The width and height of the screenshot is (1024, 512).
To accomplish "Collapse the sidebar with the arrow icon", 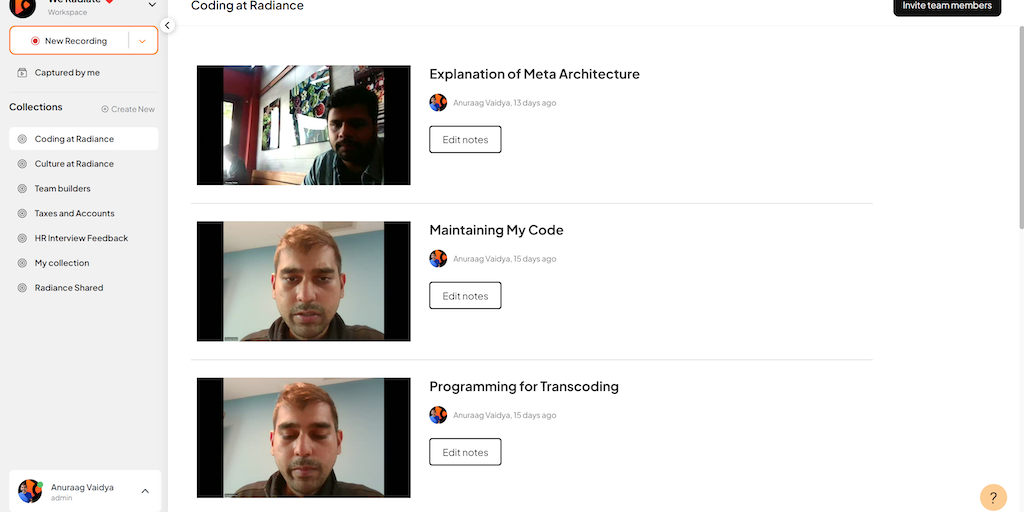I will tap(167, 26).
